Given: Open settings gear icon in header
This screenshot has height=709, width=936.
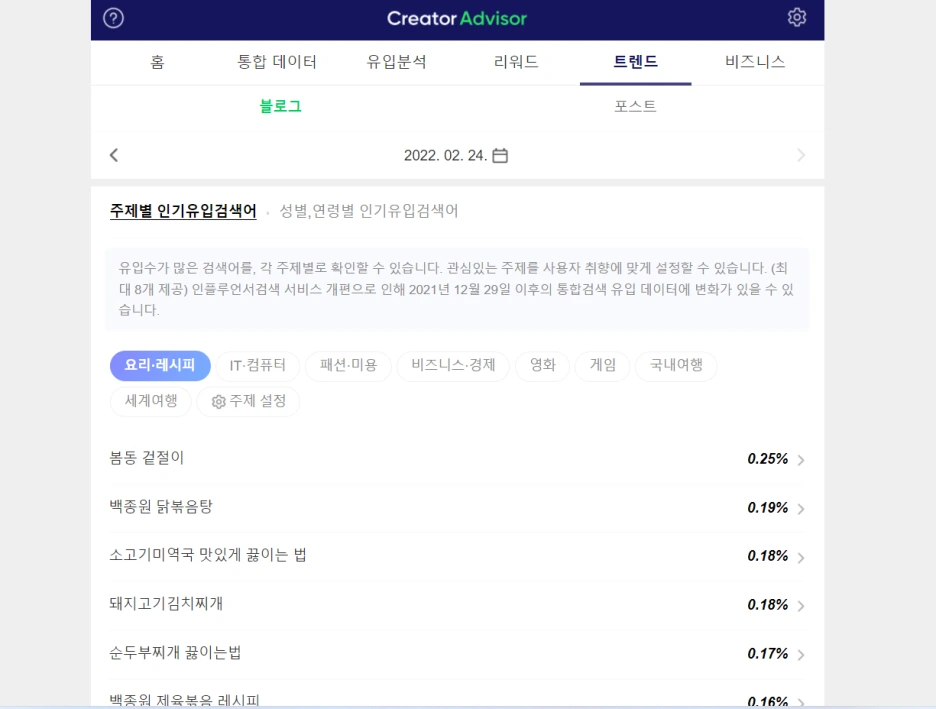Looking at the screenshot, I should 797,17.
